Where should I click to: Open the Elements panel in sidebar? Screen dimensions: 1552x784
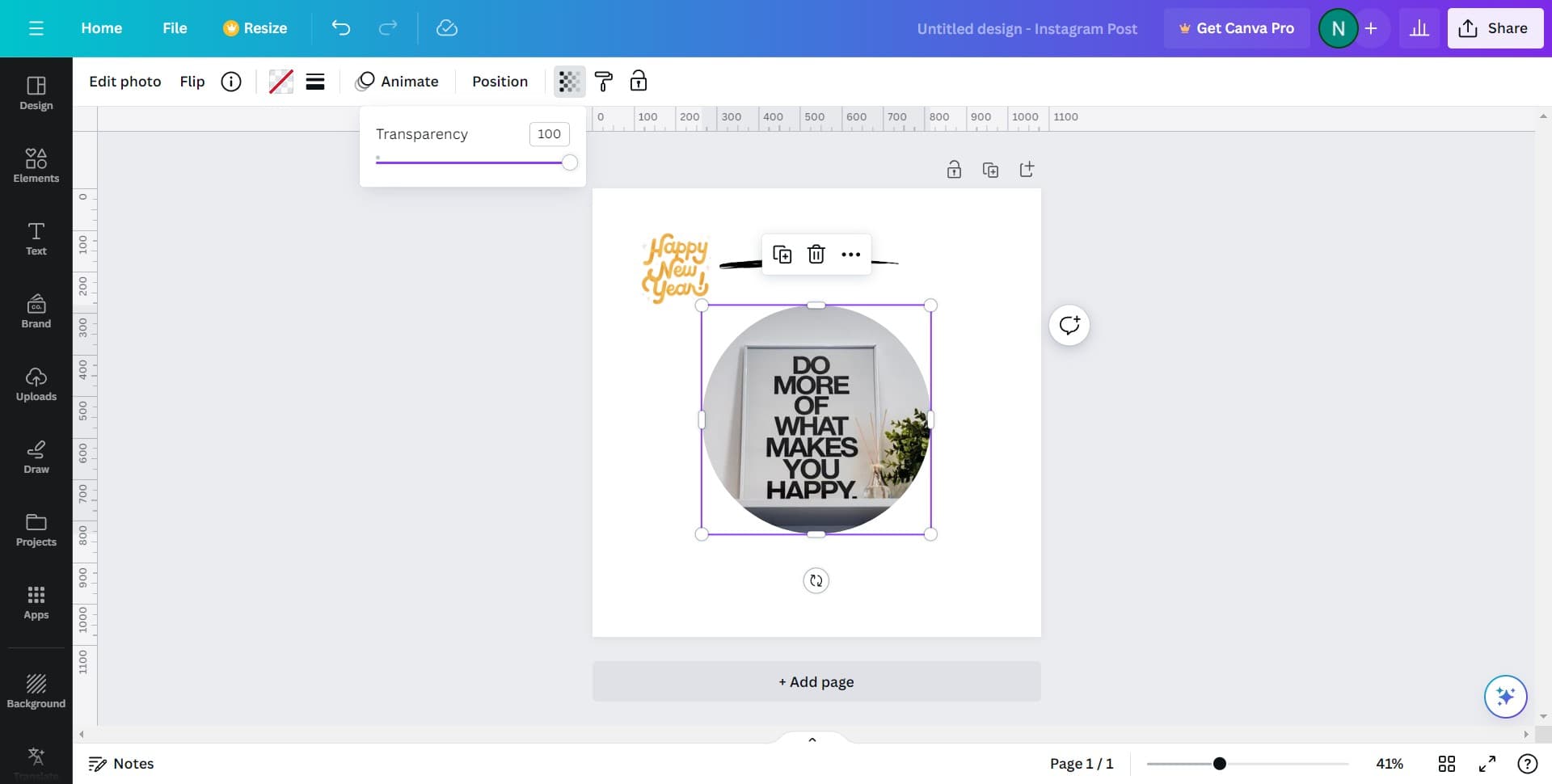pyautogui.click(x=36, y=165)
